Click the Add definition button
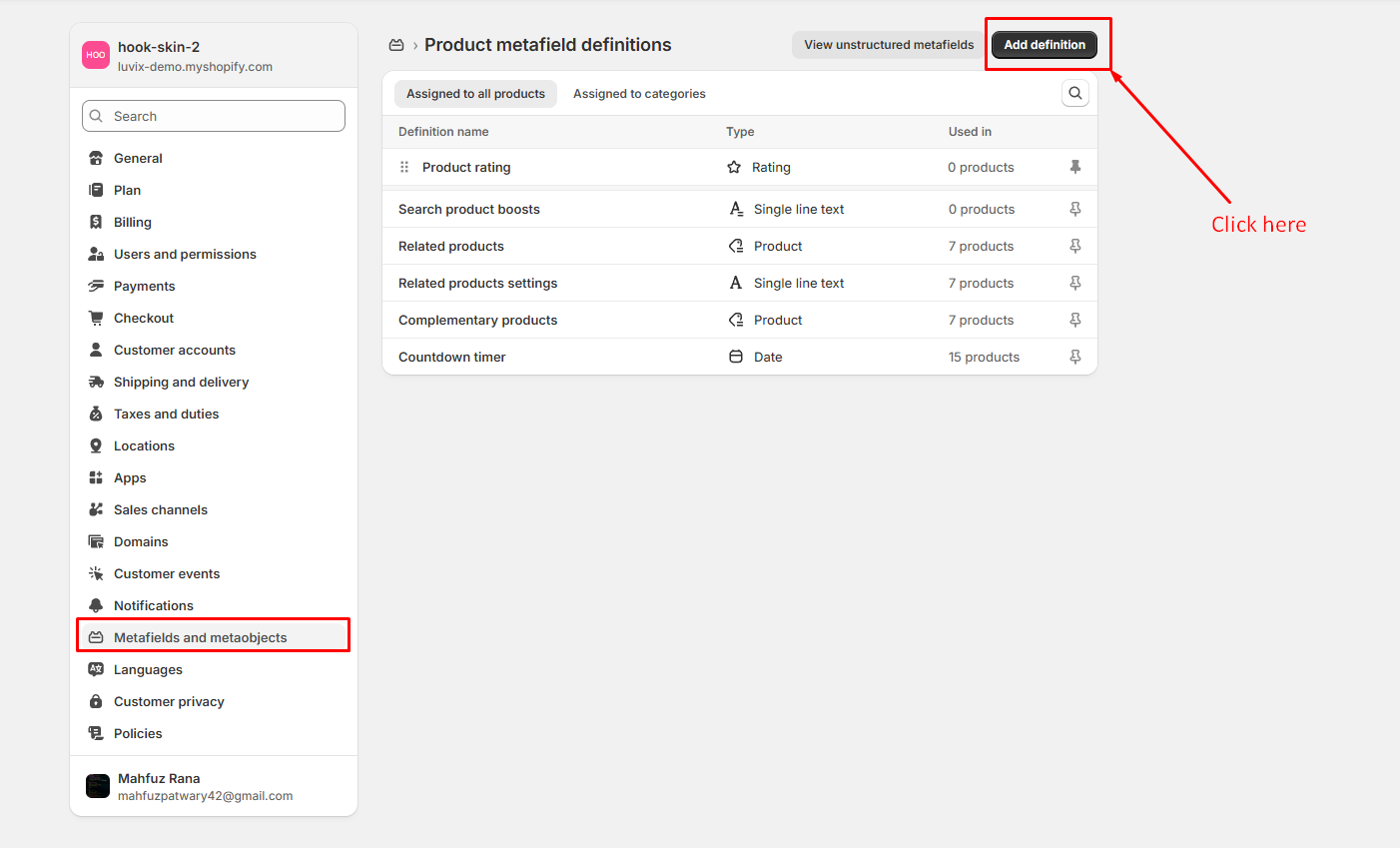Image resolution: width=1400 pixels, height=848 pixels. [x=1045, y=45]
